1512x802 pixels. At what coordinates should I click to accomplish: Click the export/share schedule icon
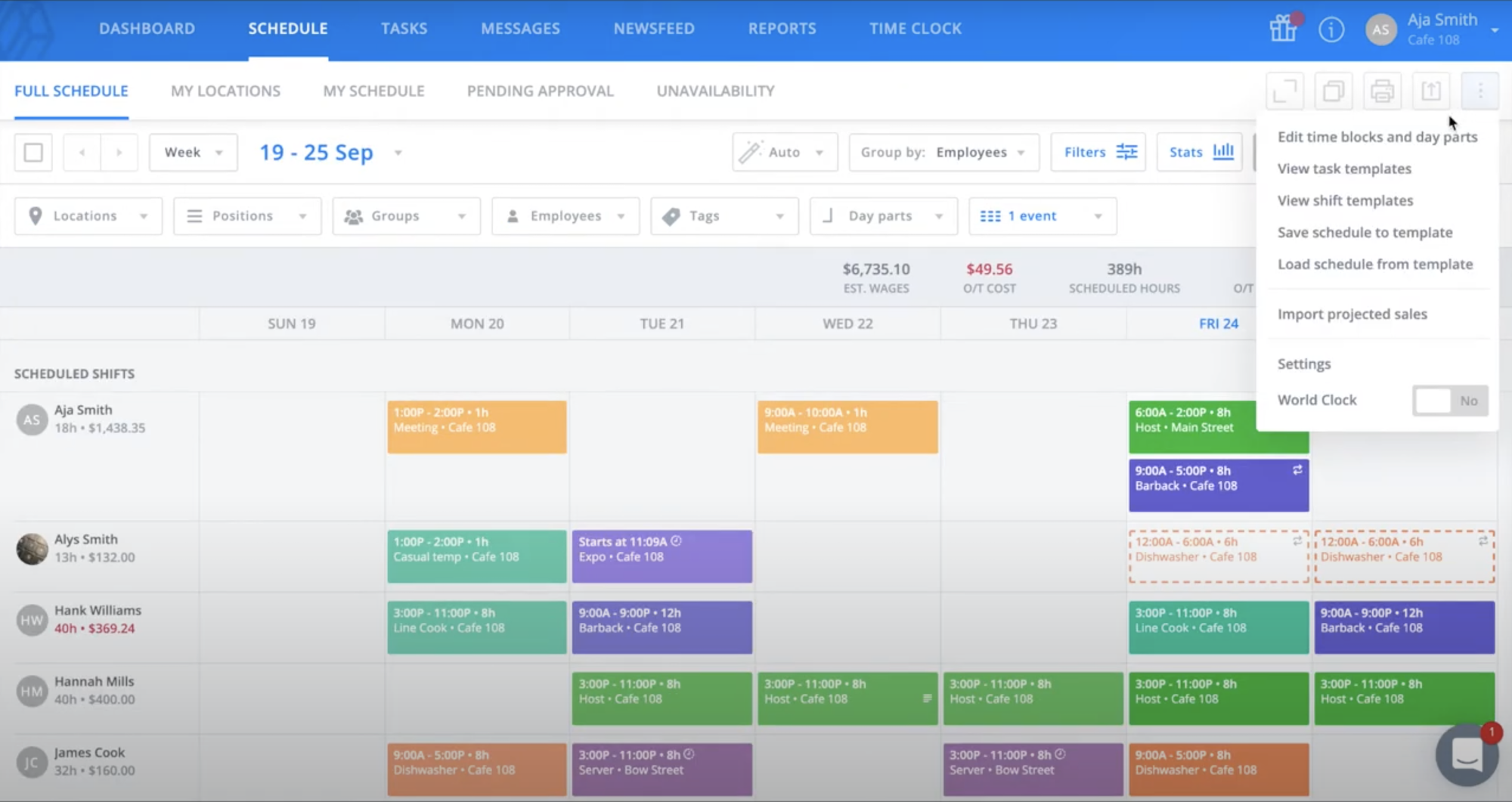[x=1431, y=91]
